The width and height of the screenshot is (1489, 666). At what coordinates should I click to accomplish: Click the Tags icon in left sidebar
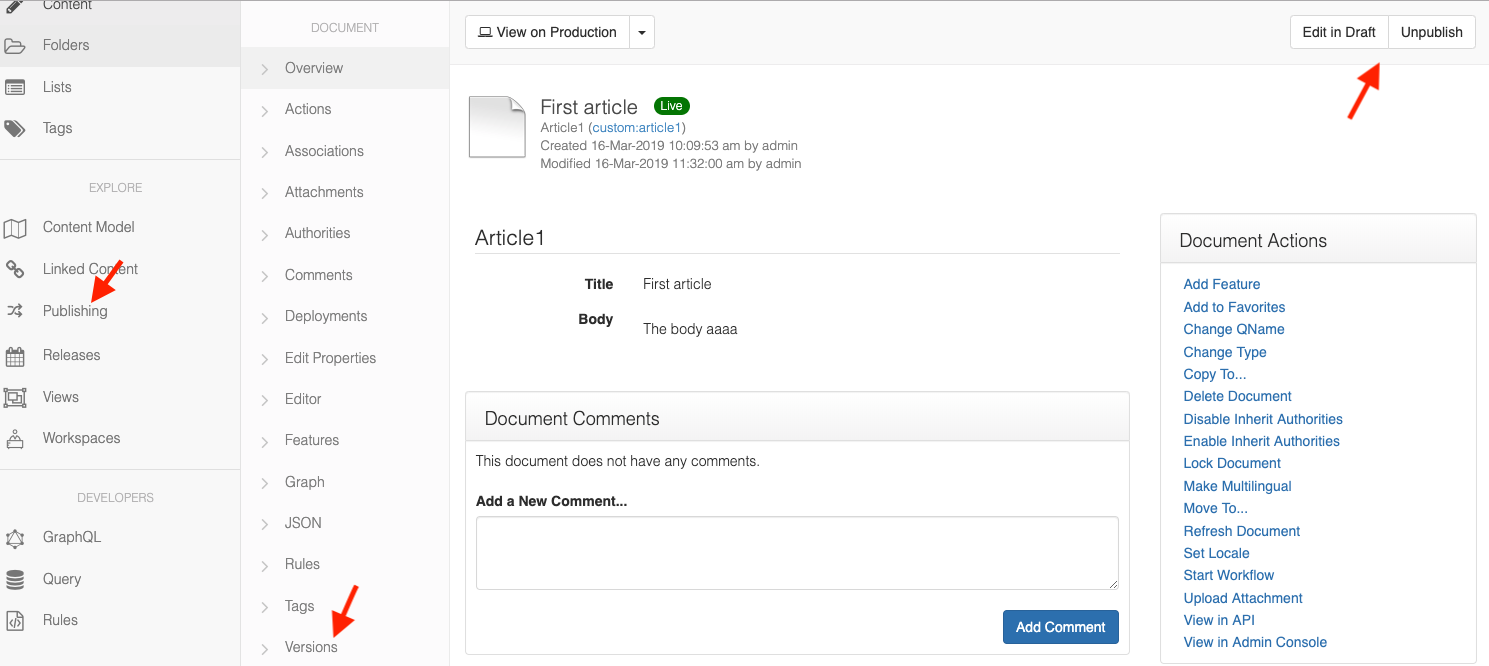(x=15, y=129)
